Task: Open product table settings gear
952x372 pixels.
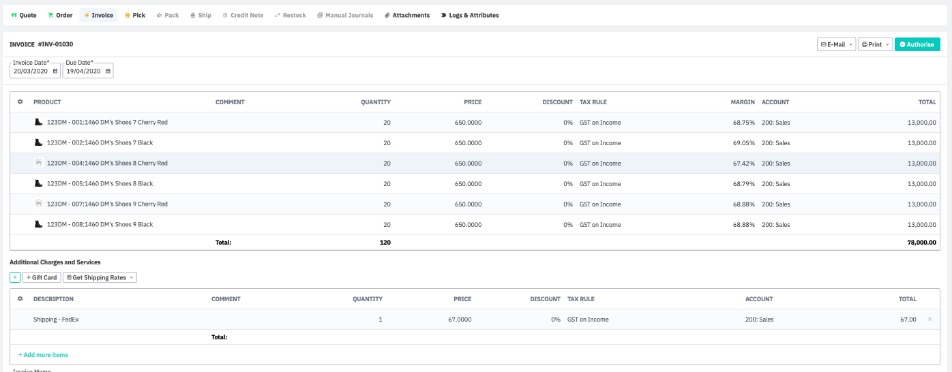Action: (20, 102)
